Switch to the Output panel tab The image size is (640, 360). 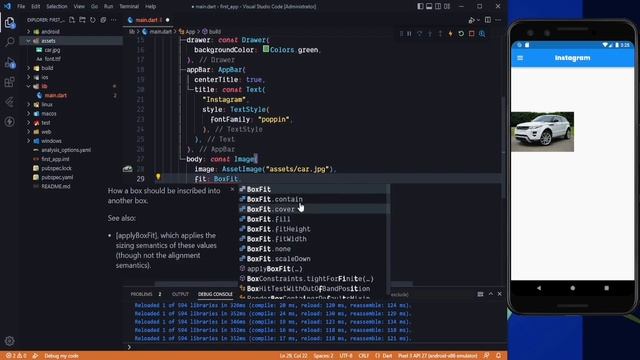pos(180,294)
